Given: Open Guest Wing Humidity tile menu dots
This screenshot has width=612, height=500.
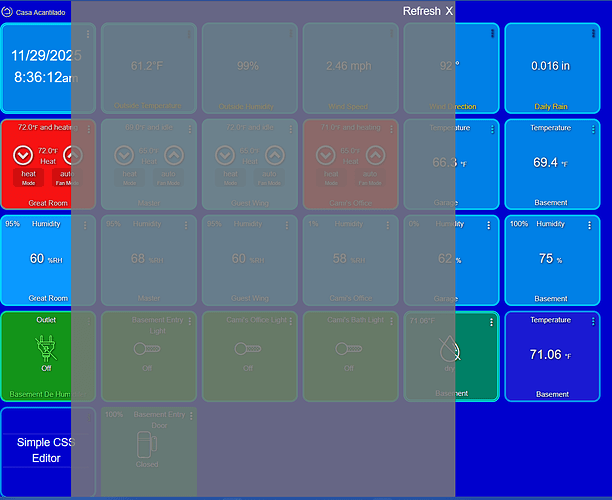Looking at the screenshot, I should point(286,225).
